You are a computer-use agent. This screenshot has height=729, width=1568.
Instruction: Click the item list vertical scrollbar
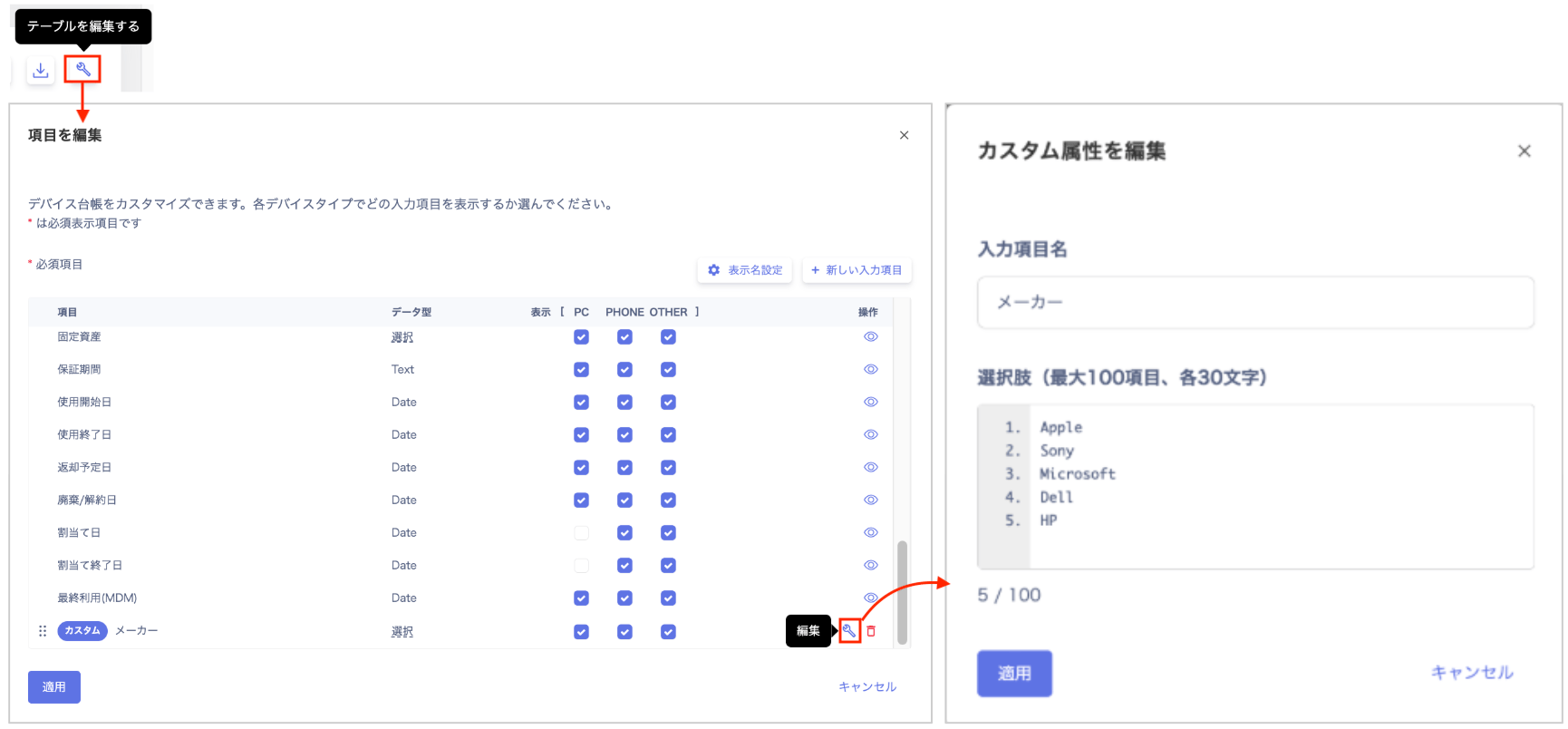pos(902,591)
